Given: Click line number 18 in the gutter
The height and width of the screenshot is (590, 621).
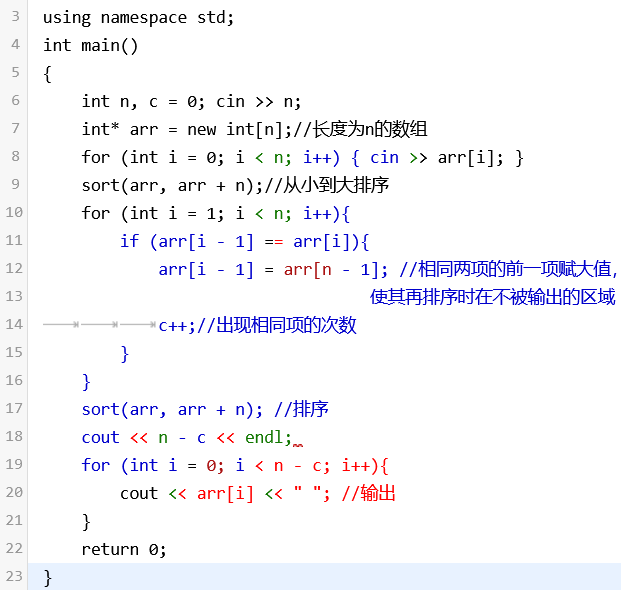Looking at the screenshot, I should 14,437.
